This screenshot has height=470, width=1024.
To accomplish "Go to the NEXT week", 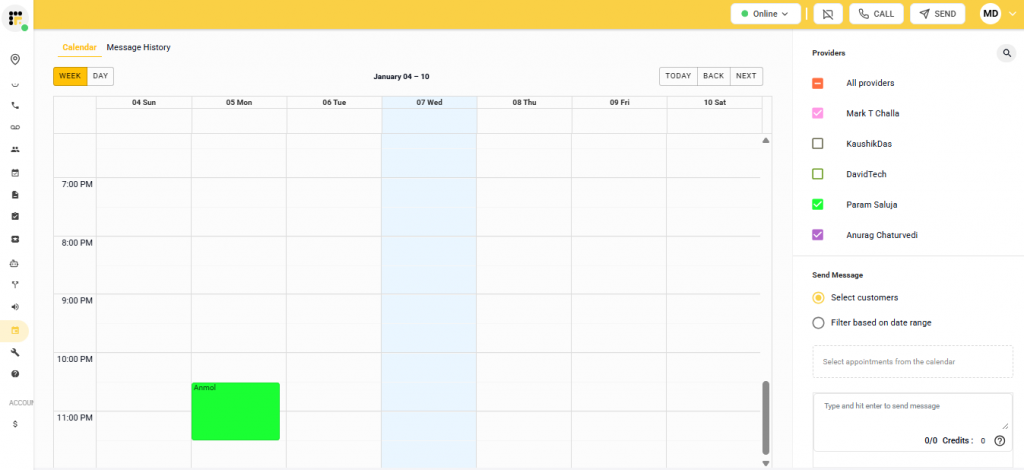I will tap(746, 76).
